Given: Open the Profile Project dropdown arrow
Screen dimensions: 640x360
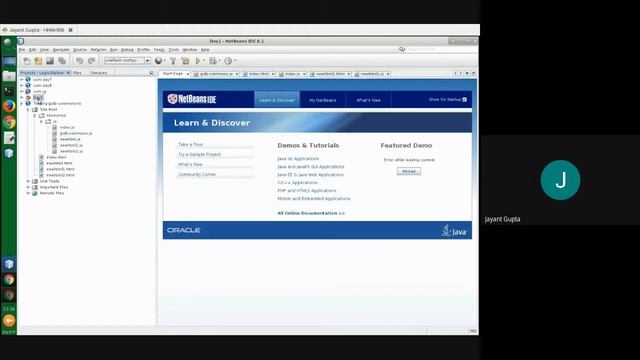Looking at the screenshot, I should point(235,61).
